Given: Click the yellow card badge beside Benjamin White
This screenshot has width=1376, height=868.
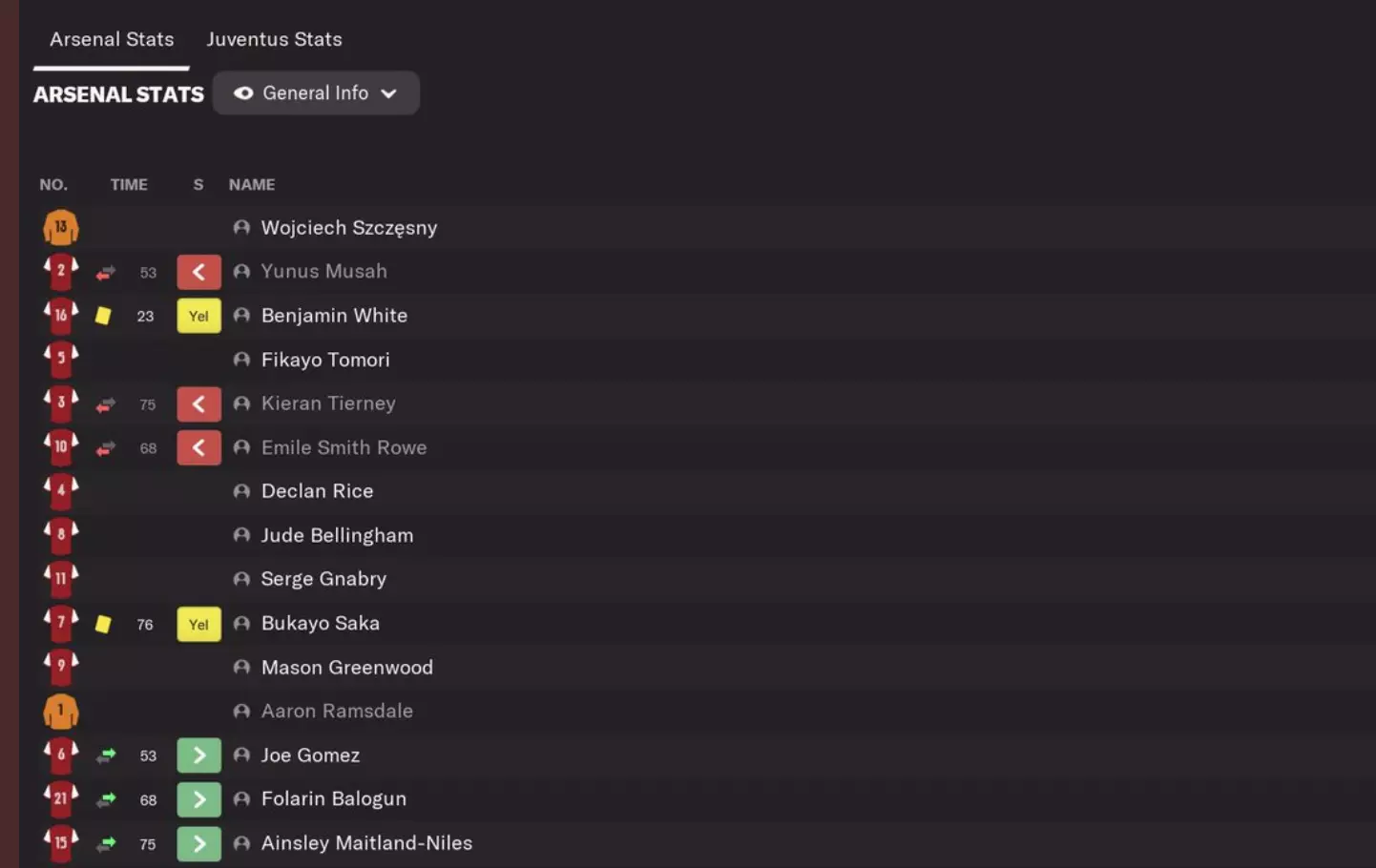Looking at the screenshot, I should 198,316.
